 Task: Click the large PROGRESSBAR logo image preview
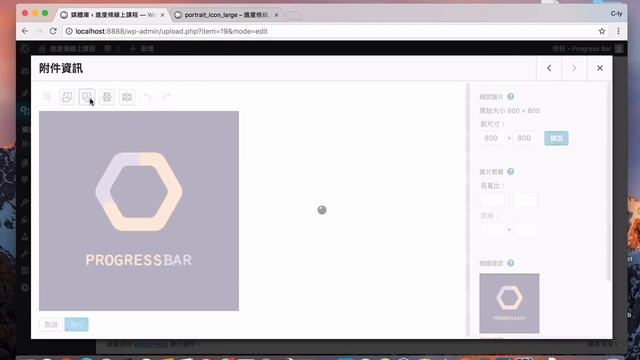pyautogui.click(x=139, y=211)
